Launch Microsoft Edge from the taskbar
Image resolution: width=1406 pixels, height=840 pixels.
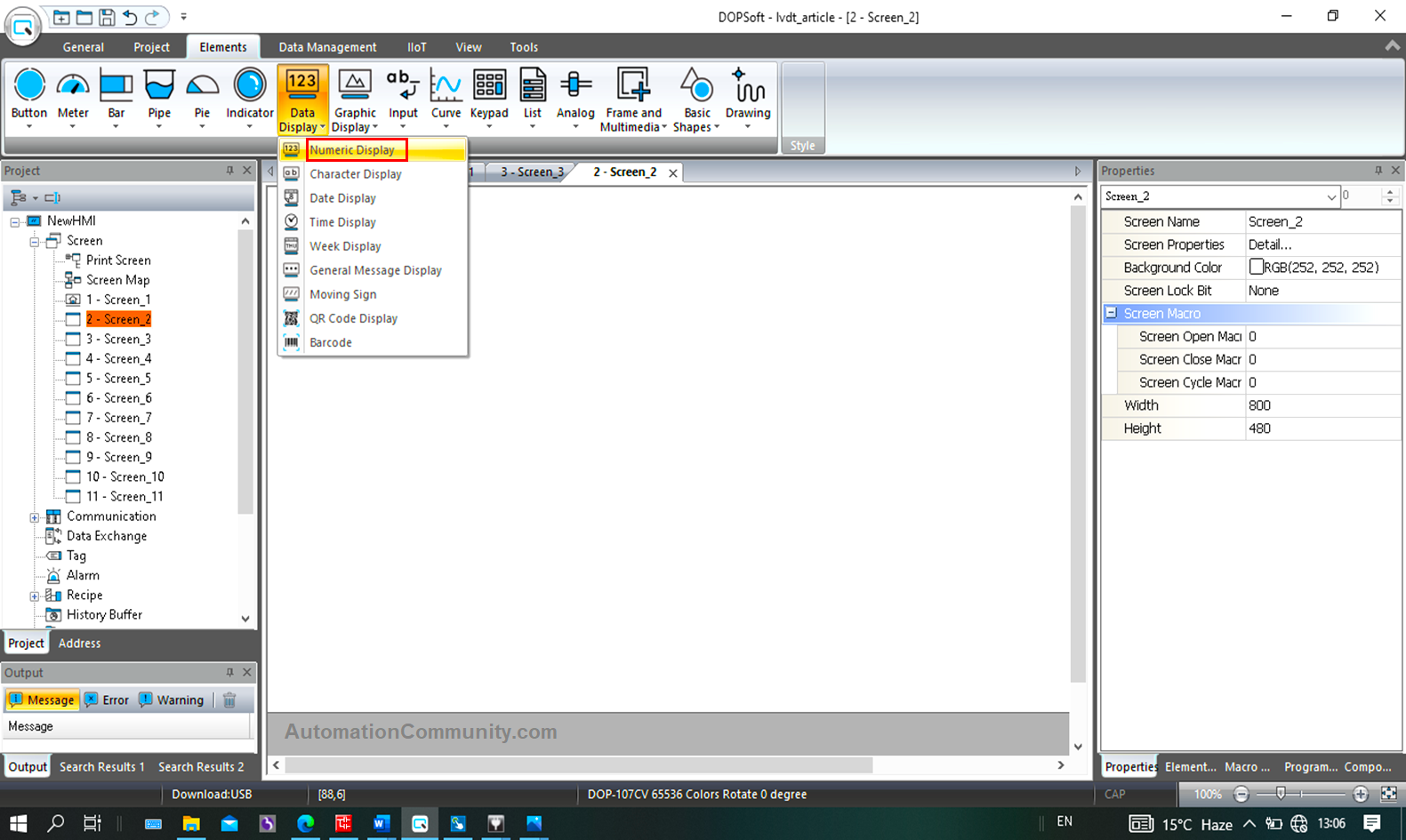305,823
